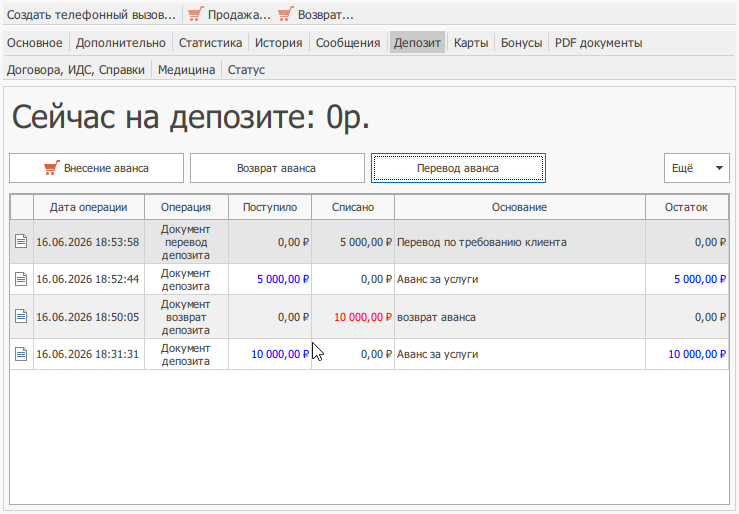Open the Продажа command

[x=230, y=15]
